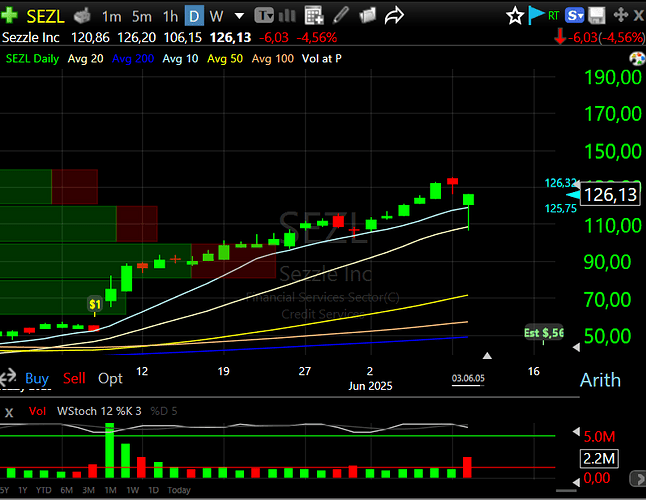Image resolution: width=646 pixels, height=500 pixels.
Task: Click the Sell link
Action: (x=74, y=378)
